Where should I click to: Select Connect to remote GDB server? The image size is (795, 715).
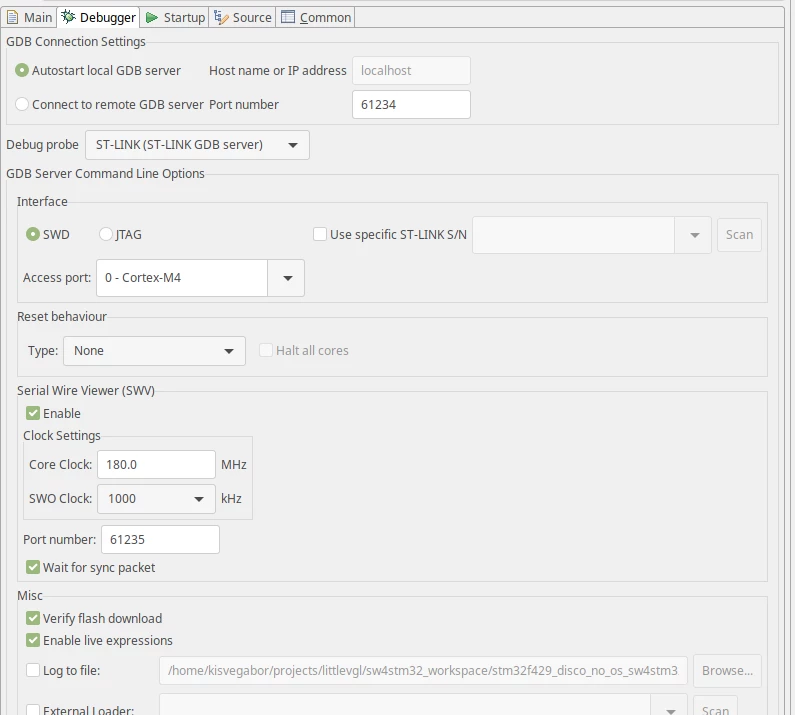tap(110, 104)
